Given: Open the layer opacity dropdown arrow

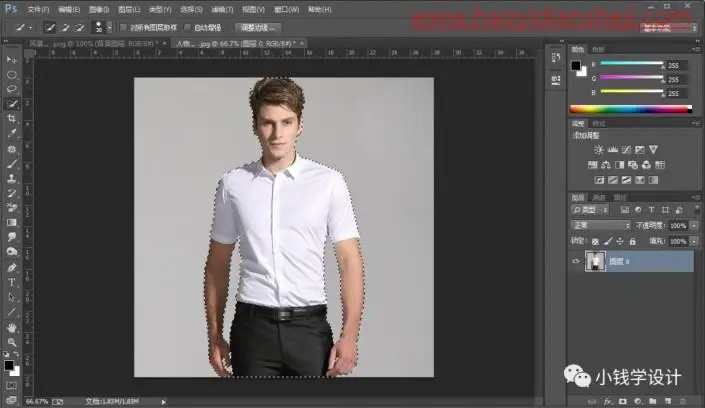Looking at the screenshot, I should pyautogui.click(x=694, y=225).
